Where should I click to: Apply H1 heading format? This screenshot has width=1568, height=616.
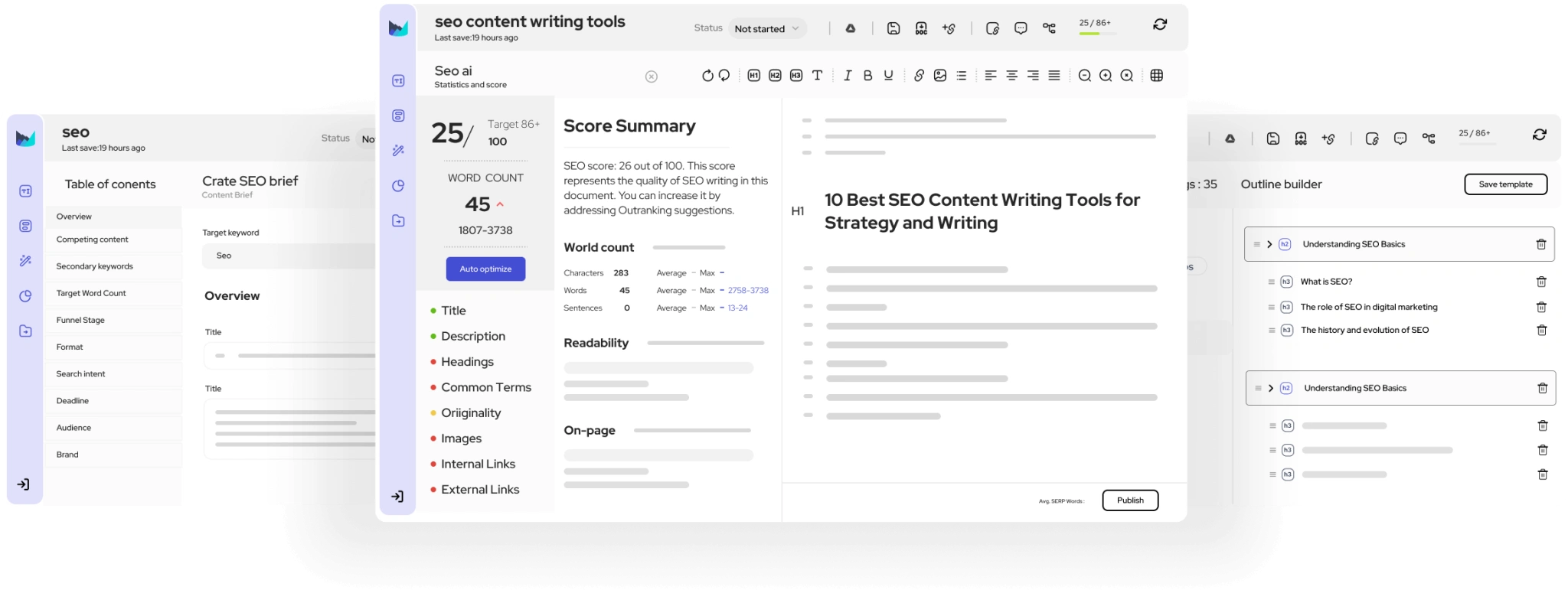click(x=754, y=75)
